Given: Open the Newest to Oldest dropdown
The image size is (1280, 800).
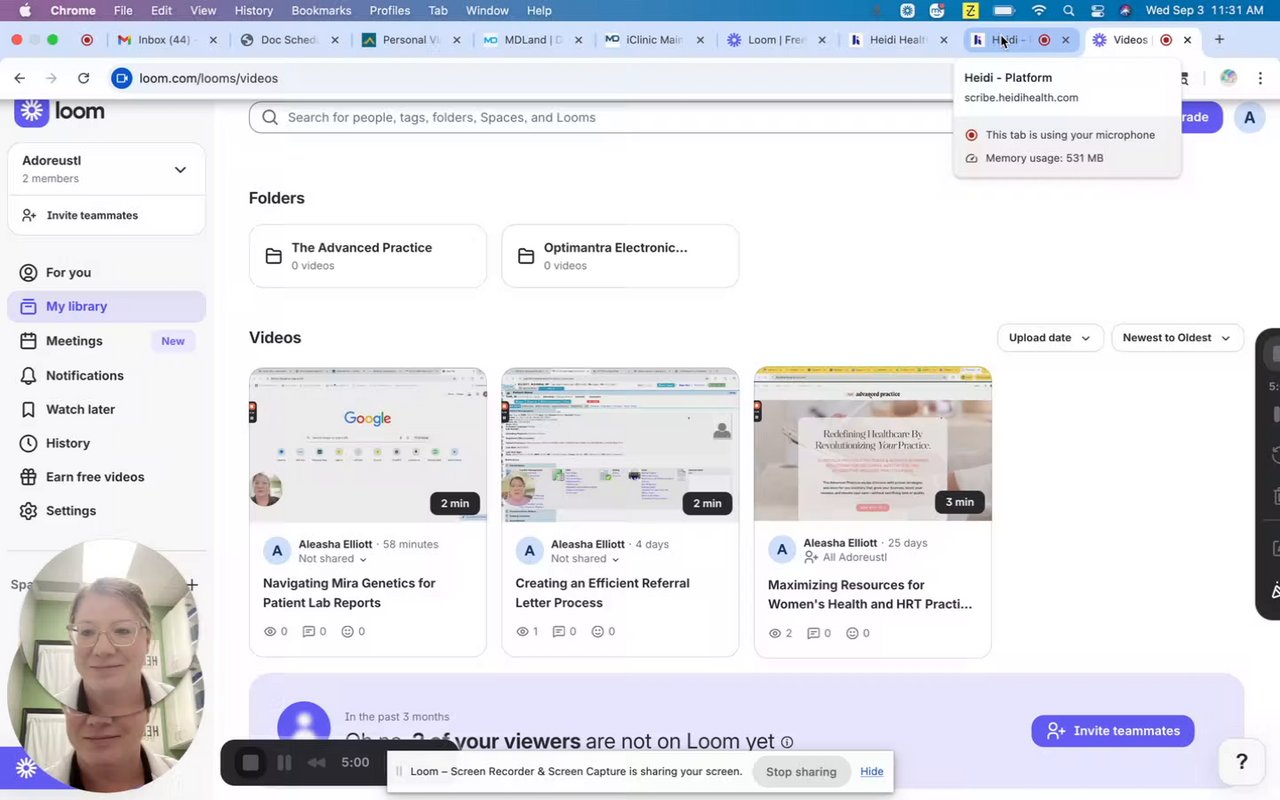Looking at the screenshot, I should (1177, 338).
